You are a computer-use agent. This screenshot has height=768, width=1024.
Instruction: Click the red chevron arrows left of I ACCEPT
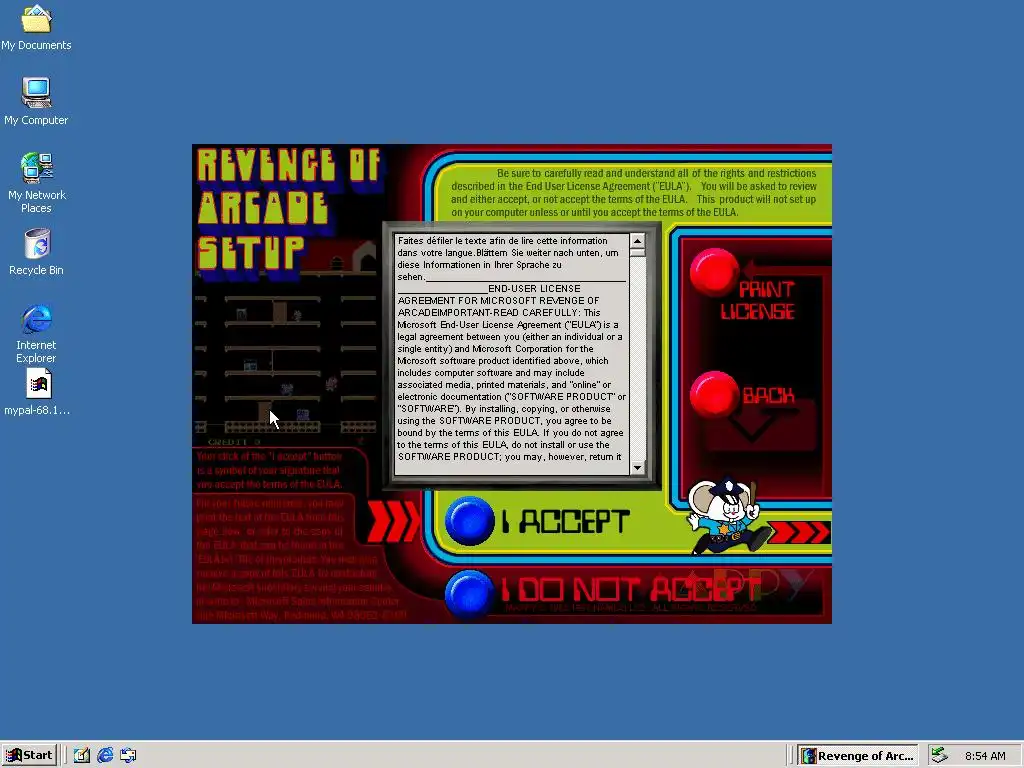coord(392,520)
